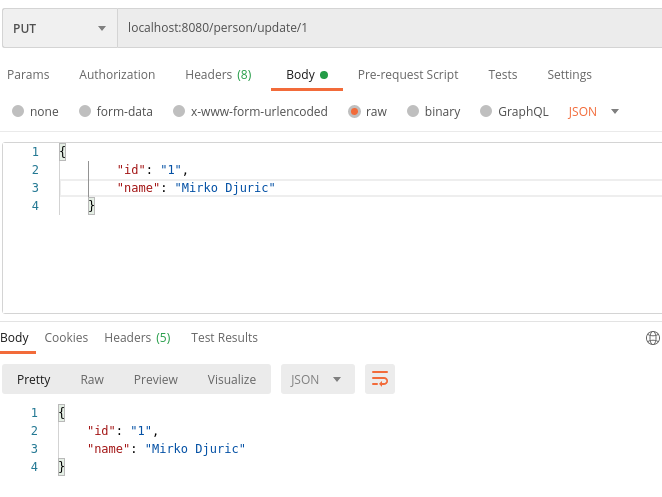Select the form-data radio option
662x497 pixels.
point(85,111)
